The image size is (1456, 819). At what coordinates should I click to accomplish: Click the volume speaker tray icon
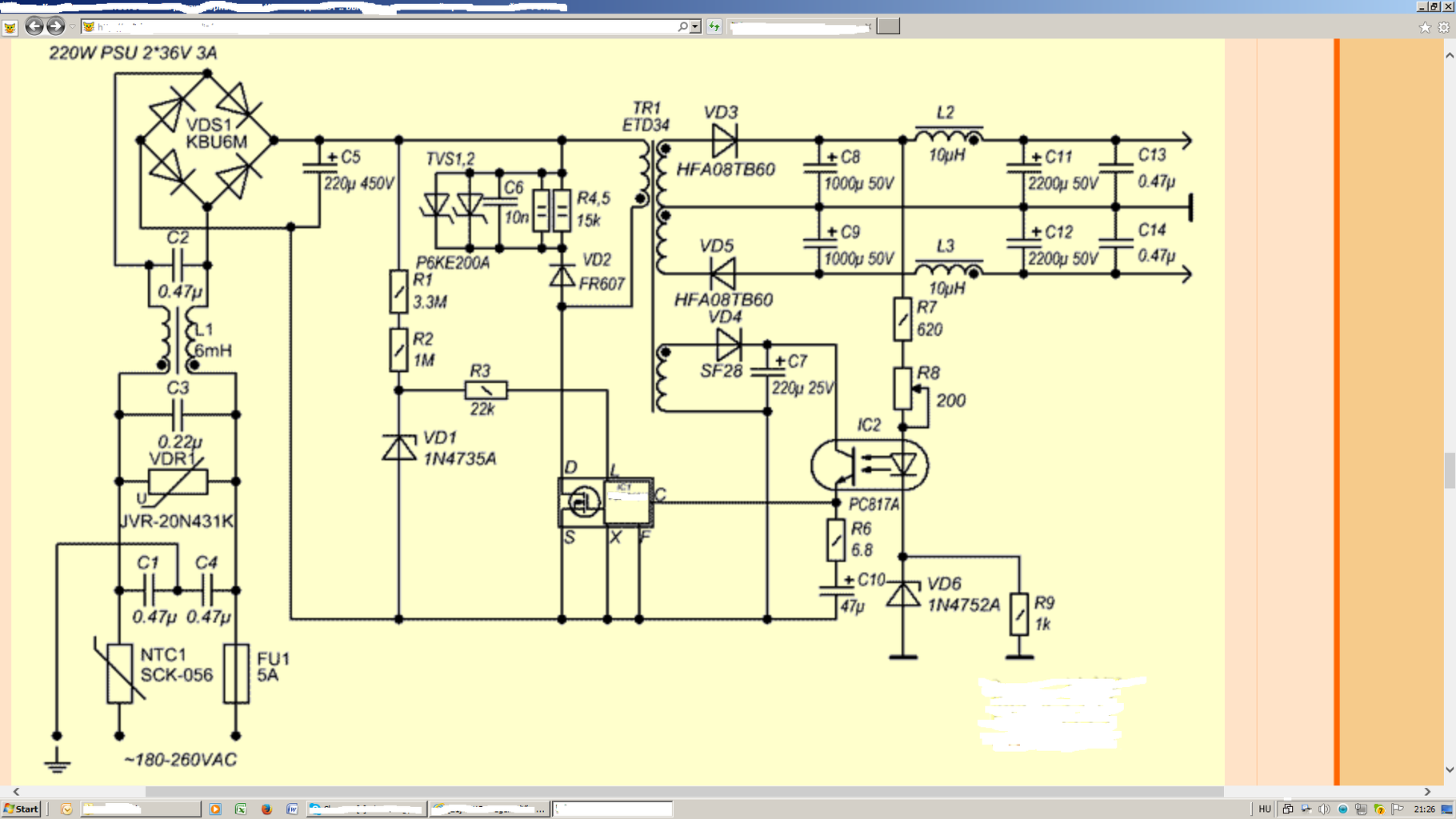(x=1324, y=809)
